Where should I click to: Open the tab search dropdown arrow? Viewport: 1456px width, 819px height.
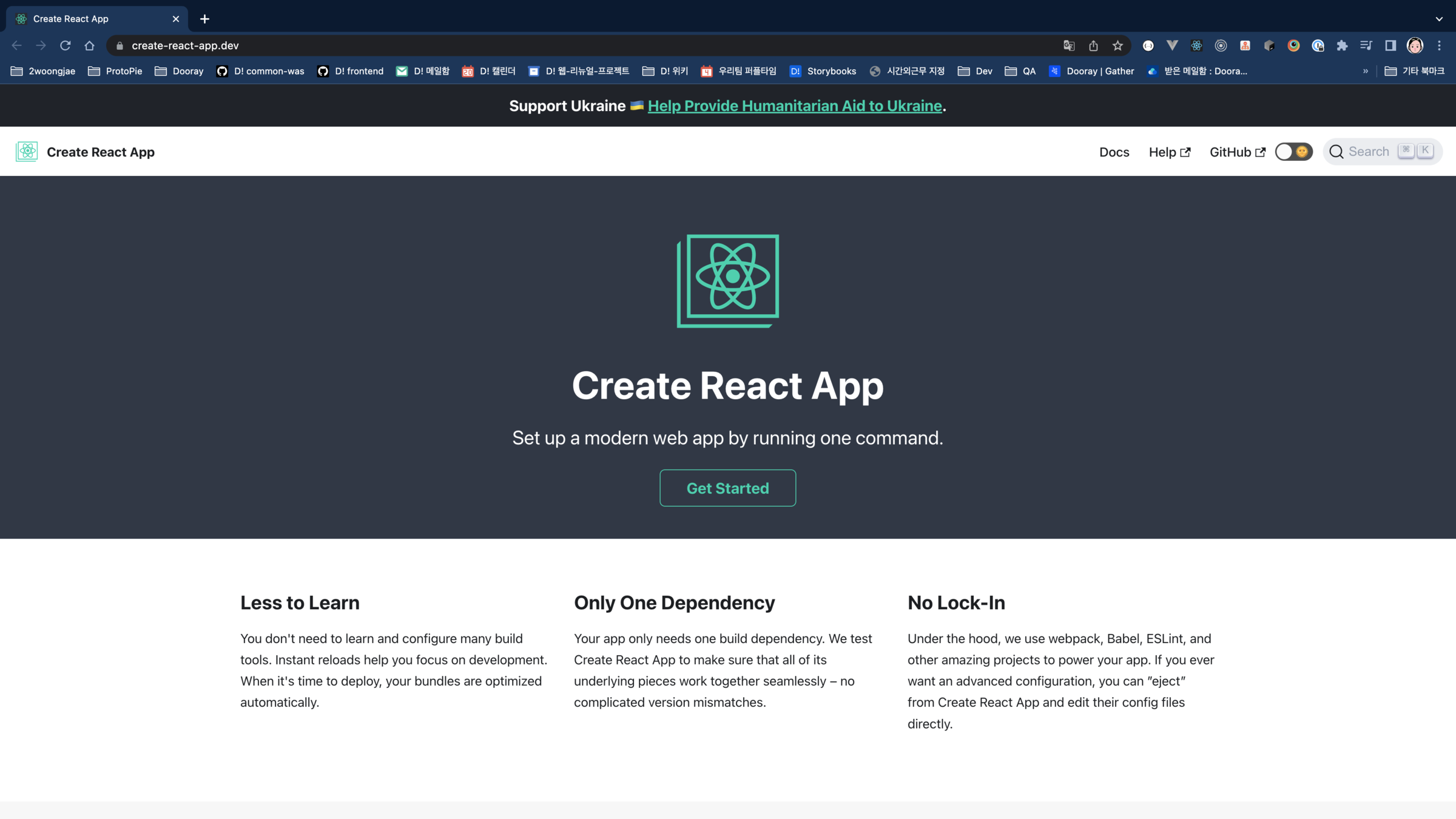(x=1439, y=19)
